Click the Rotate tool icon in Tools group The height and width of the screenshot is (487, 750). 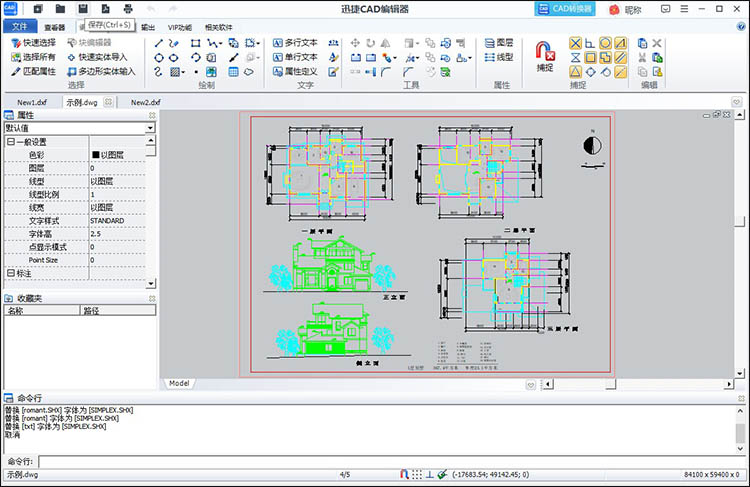370,43
